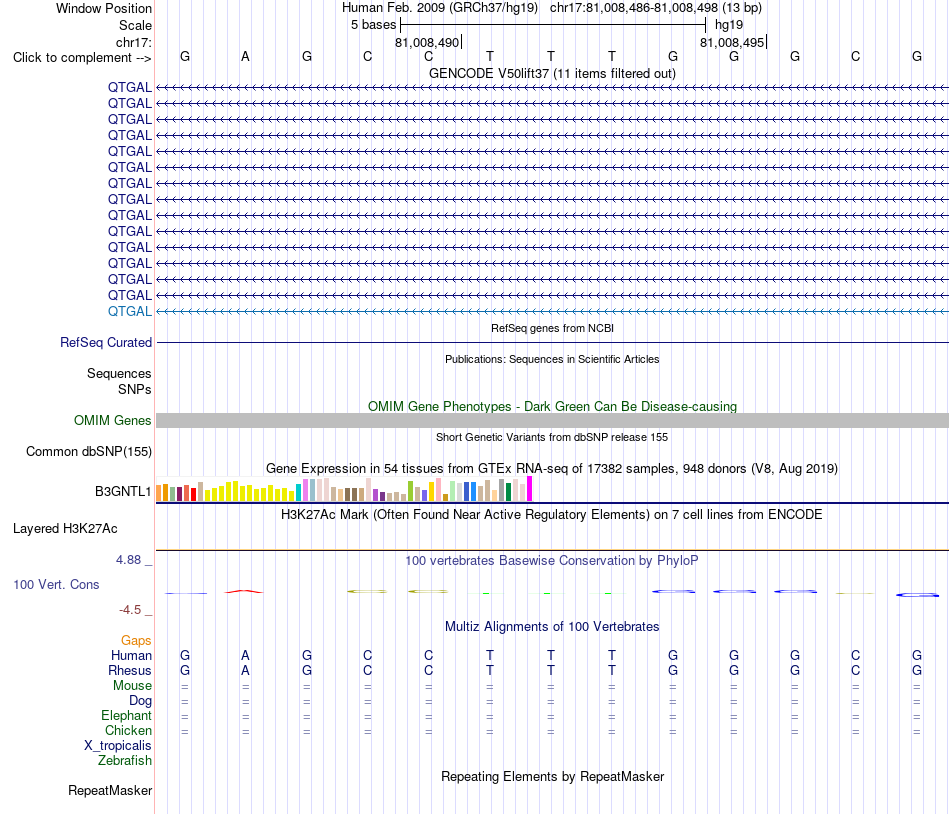Click the 81,008,490 ruler position
This screenshot has height=814, width=950.
click(427, 42)
